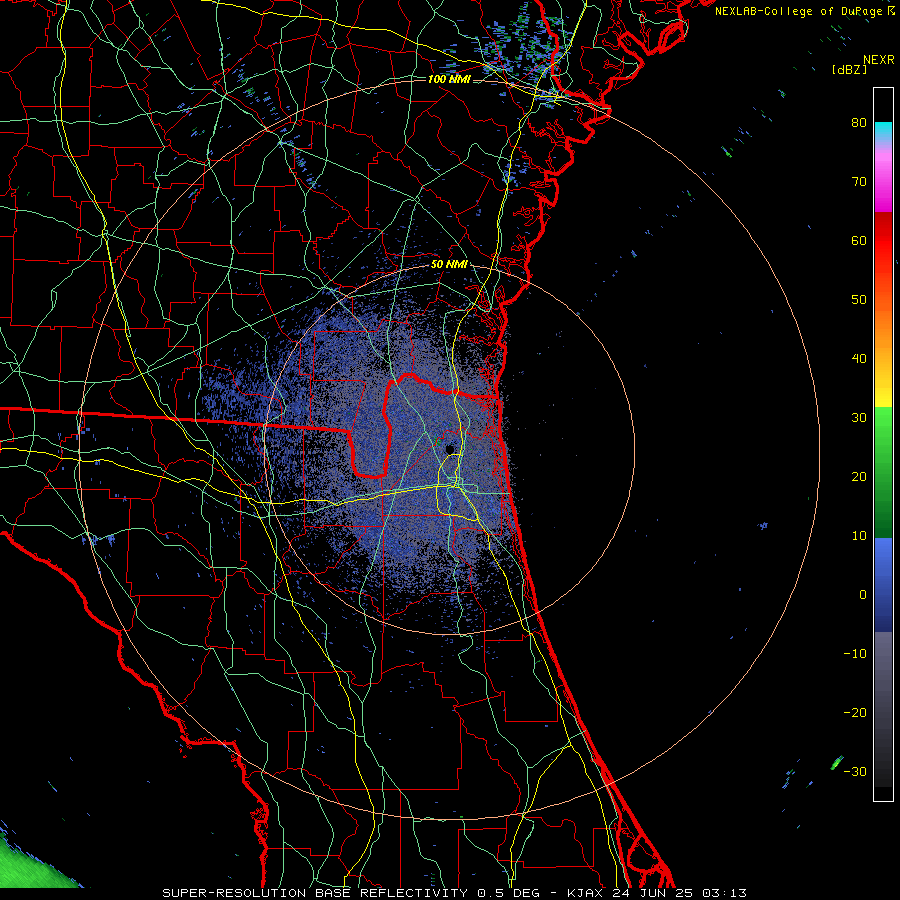The height and width of the screenshot is (900, 900).
Task: Click the 20 value on the dBZ scale
Action: 859,476
